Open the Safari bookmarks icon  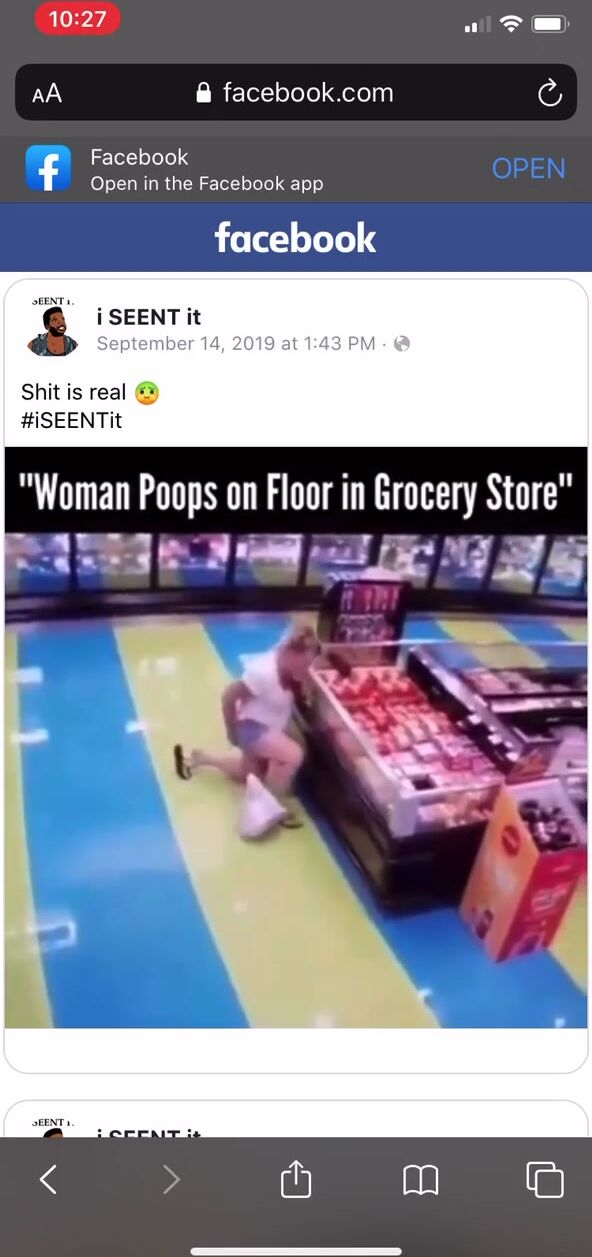pos(421,1181)
